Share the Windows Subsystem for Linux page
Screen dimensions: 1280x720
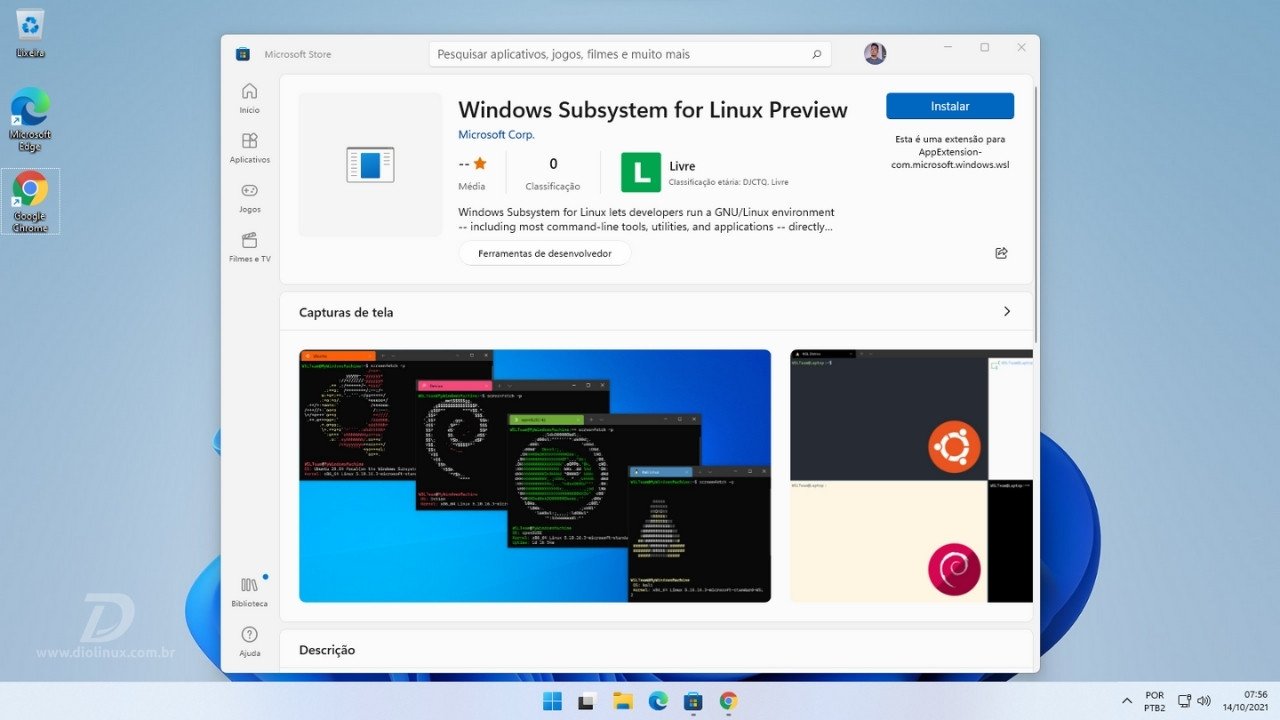[x=1001, y=253]
